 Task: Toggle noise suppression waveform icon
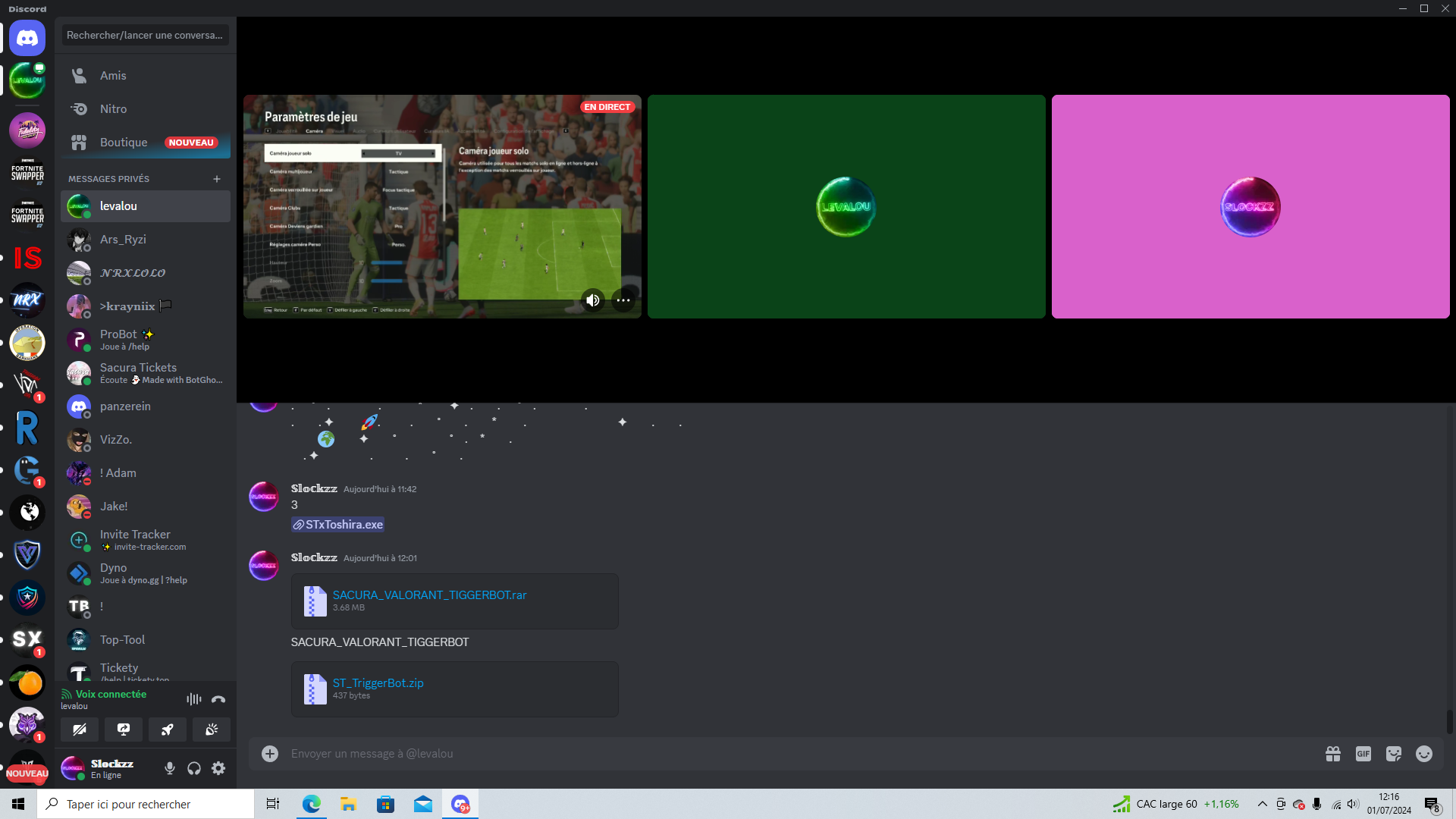point(194,699)
